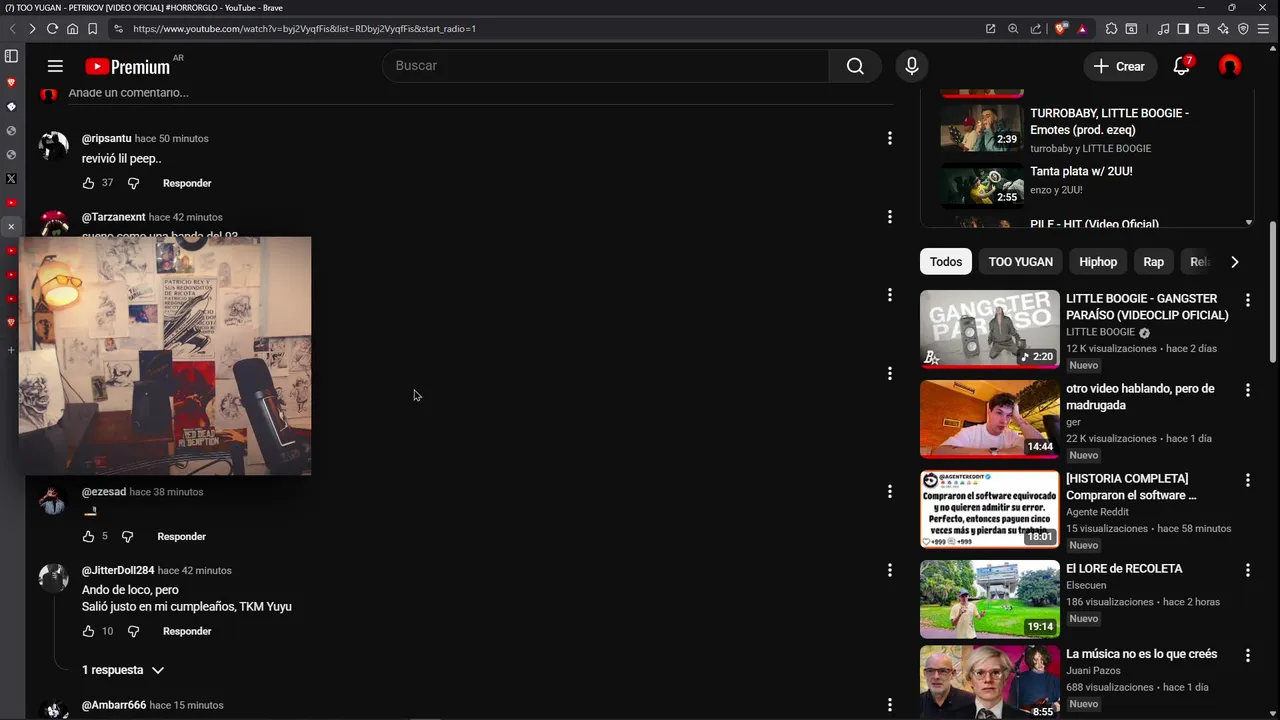Open options menu for @ripsantu's comment
This screenshot has width=1280, height=720.
click(889, 138)
